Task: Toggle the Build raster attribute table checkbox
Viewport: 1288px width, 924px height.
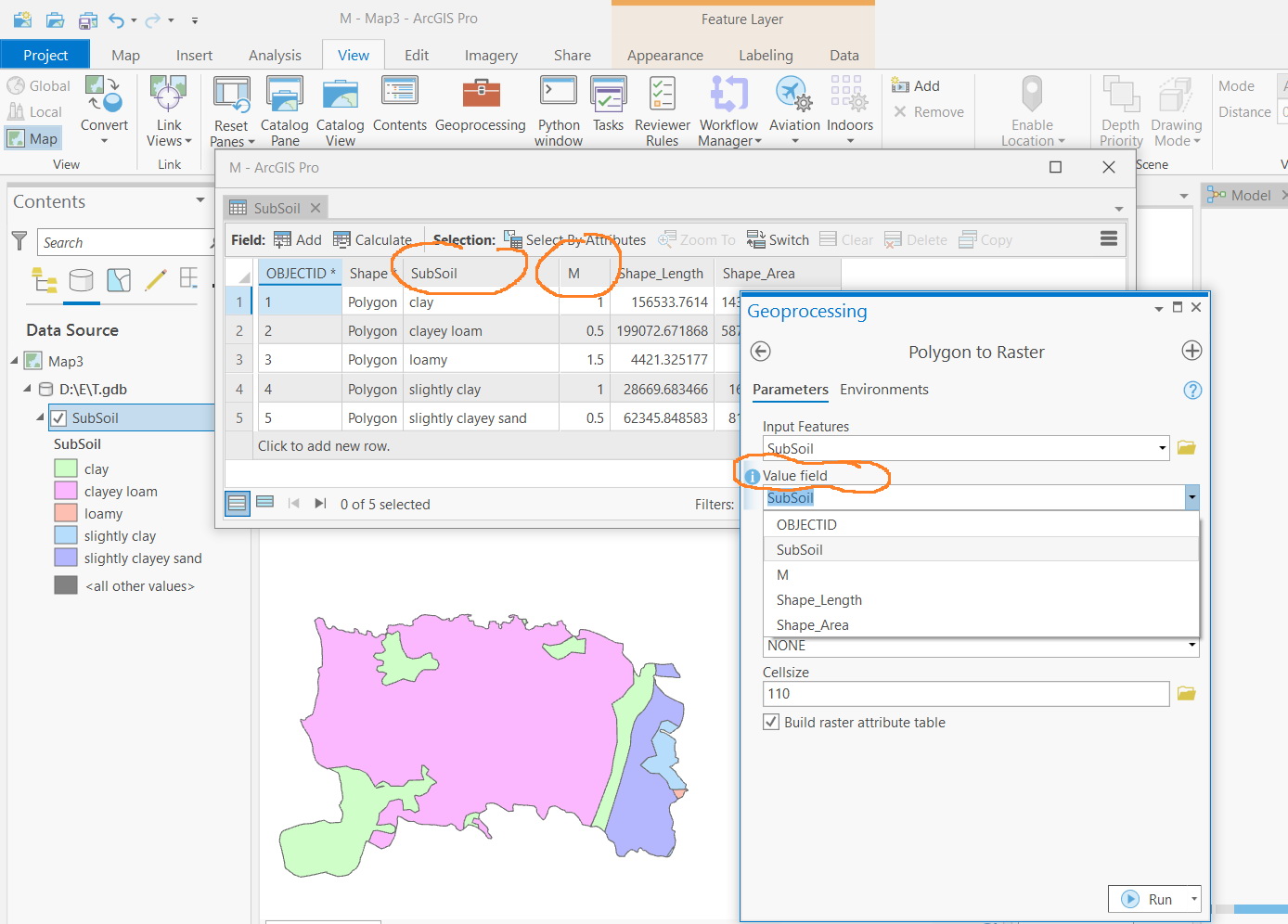Action: pyautogui.click(x=770, y=722)
